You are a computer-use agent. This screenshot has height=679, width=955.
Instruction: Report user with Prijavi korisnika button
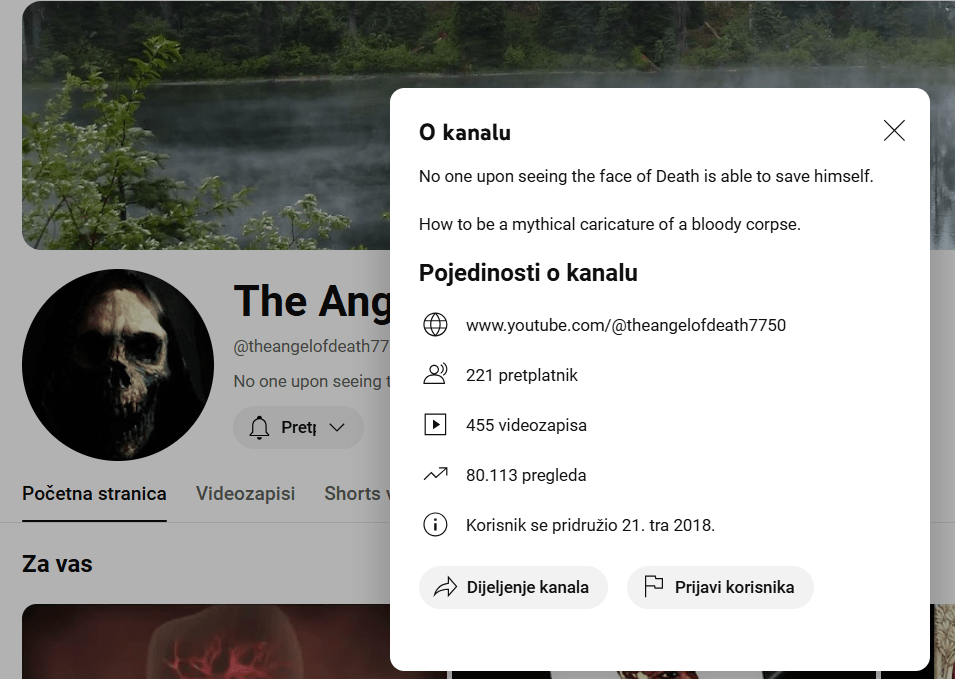click(720, 587)
